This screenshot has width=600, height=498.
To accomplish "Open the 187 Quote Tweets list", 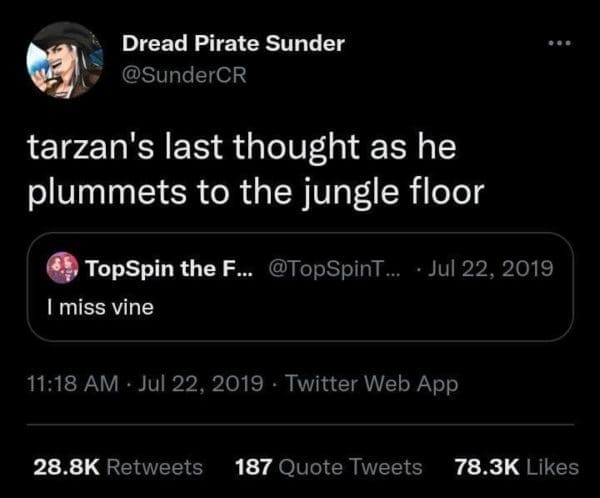I will (x=328, y=466).
